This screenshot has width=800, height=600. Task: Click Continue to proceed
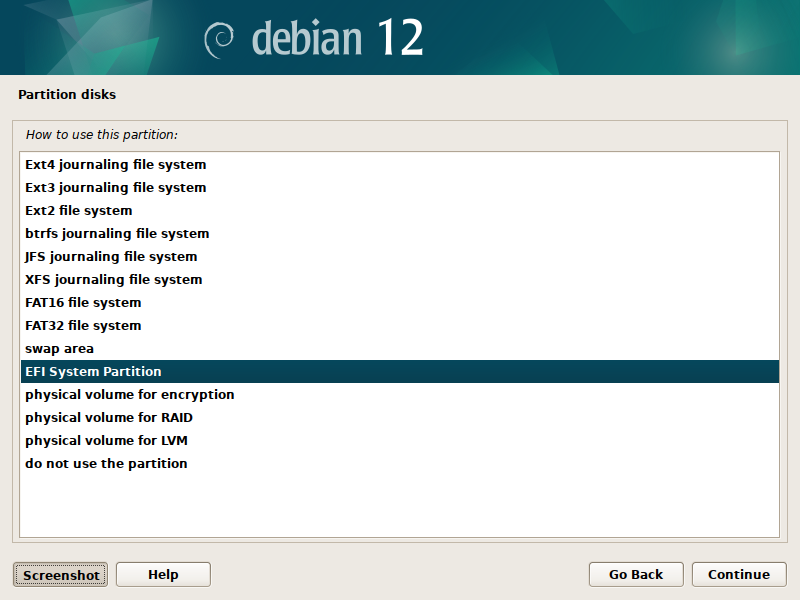coord(739,574)
